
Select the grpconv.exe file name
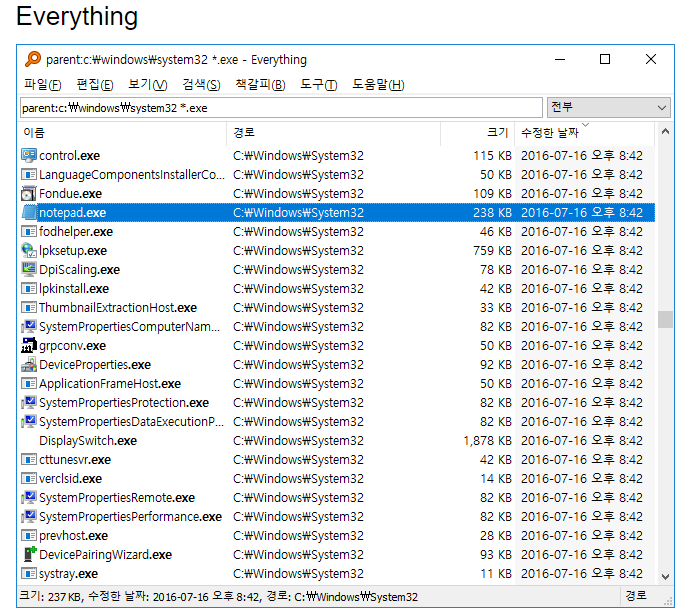pos(72,346)
